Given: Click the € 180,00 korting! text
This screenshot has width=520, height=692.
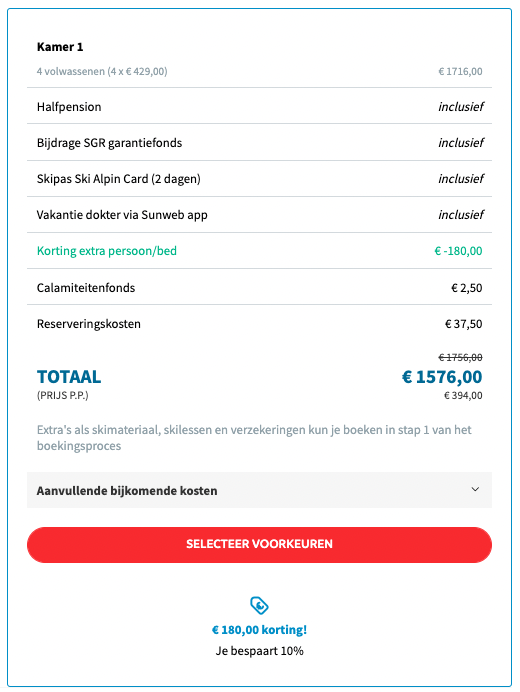Looking at the screenshot, I should pyautogui.click(x=259, y=630).
